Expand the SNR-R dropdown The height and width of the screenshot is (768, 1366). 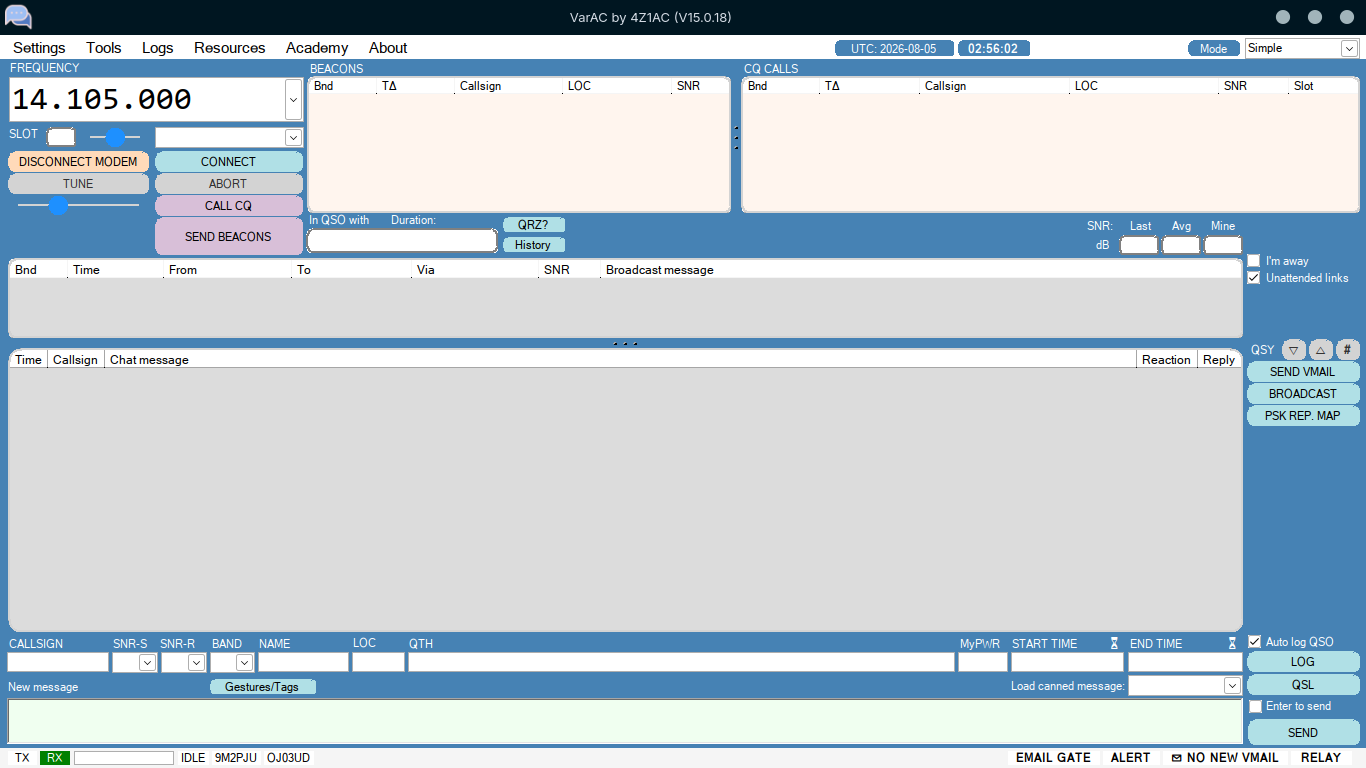(x=196, y=662)
